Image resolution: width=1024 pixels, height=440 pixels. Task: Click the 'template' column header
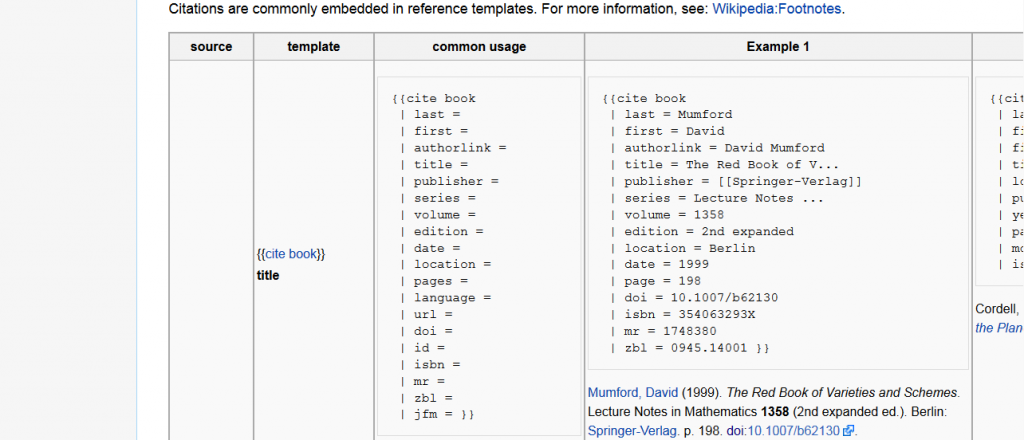[313, 47]
